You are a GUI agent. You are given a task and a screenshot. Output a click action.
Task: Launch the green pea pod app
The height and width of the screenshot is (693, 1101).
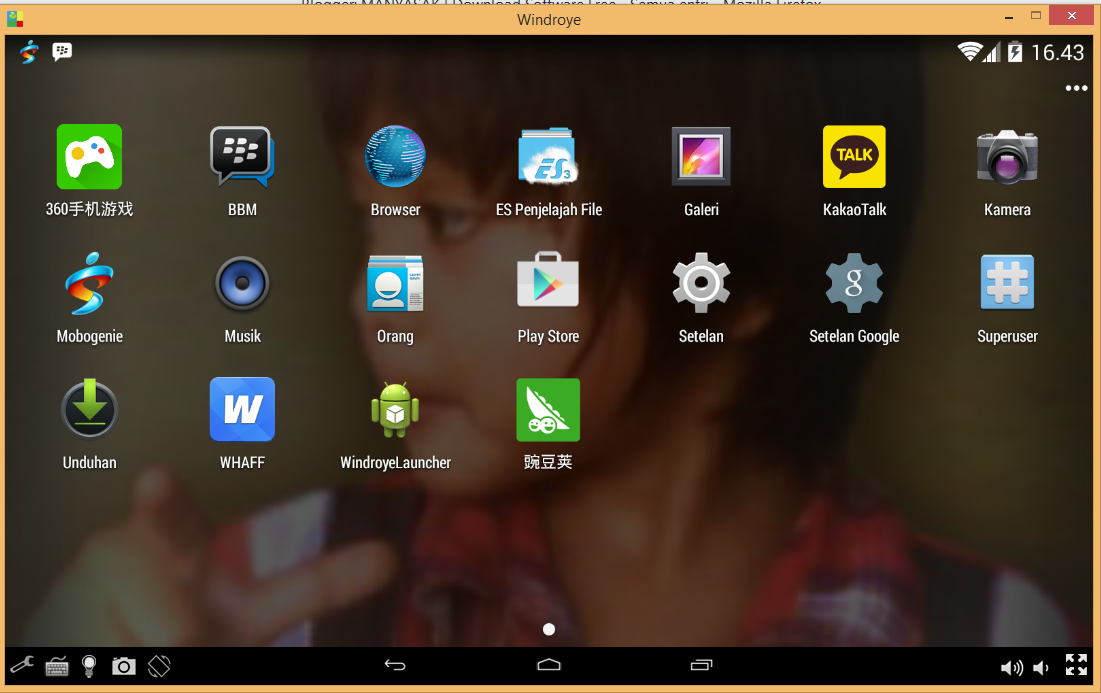(x=548, y=409)
